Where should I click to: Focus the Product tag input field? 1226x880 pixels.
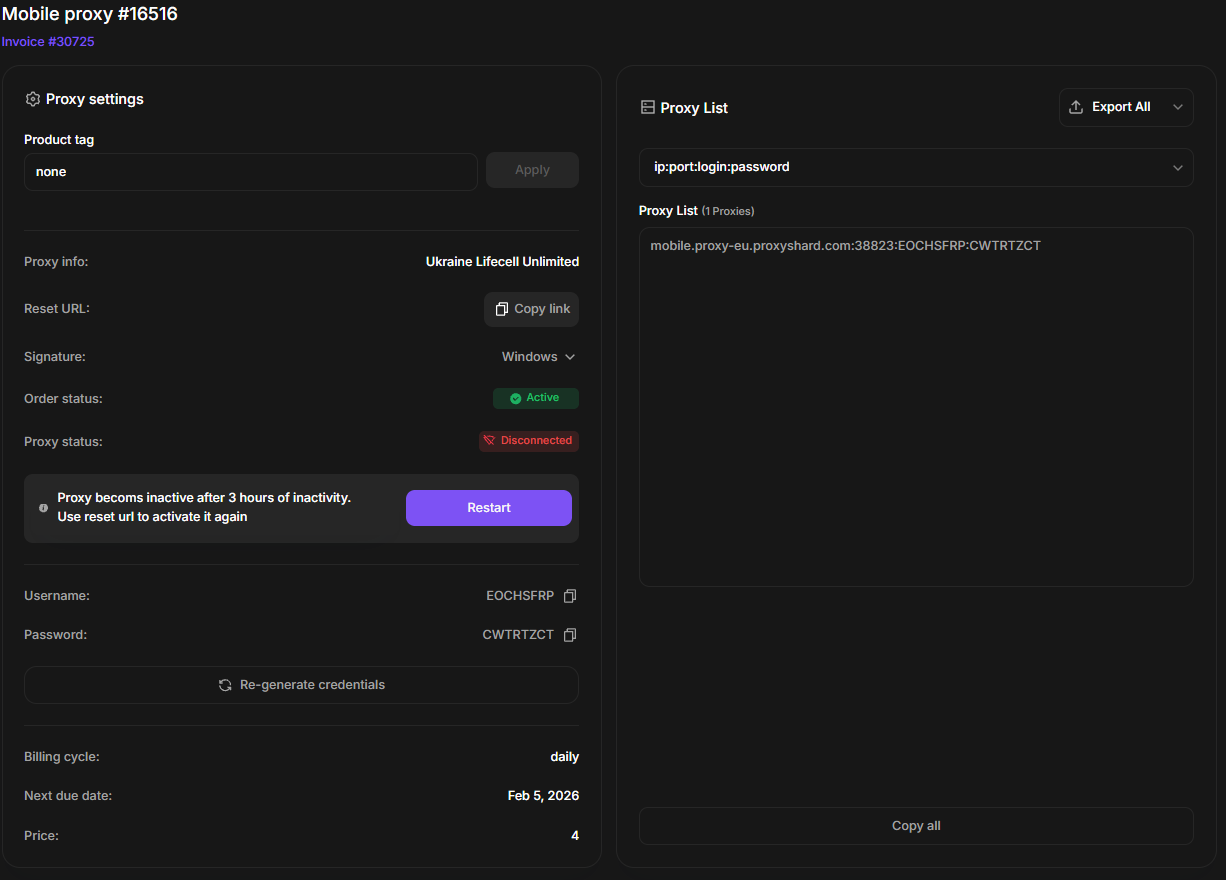click(250, 172)
